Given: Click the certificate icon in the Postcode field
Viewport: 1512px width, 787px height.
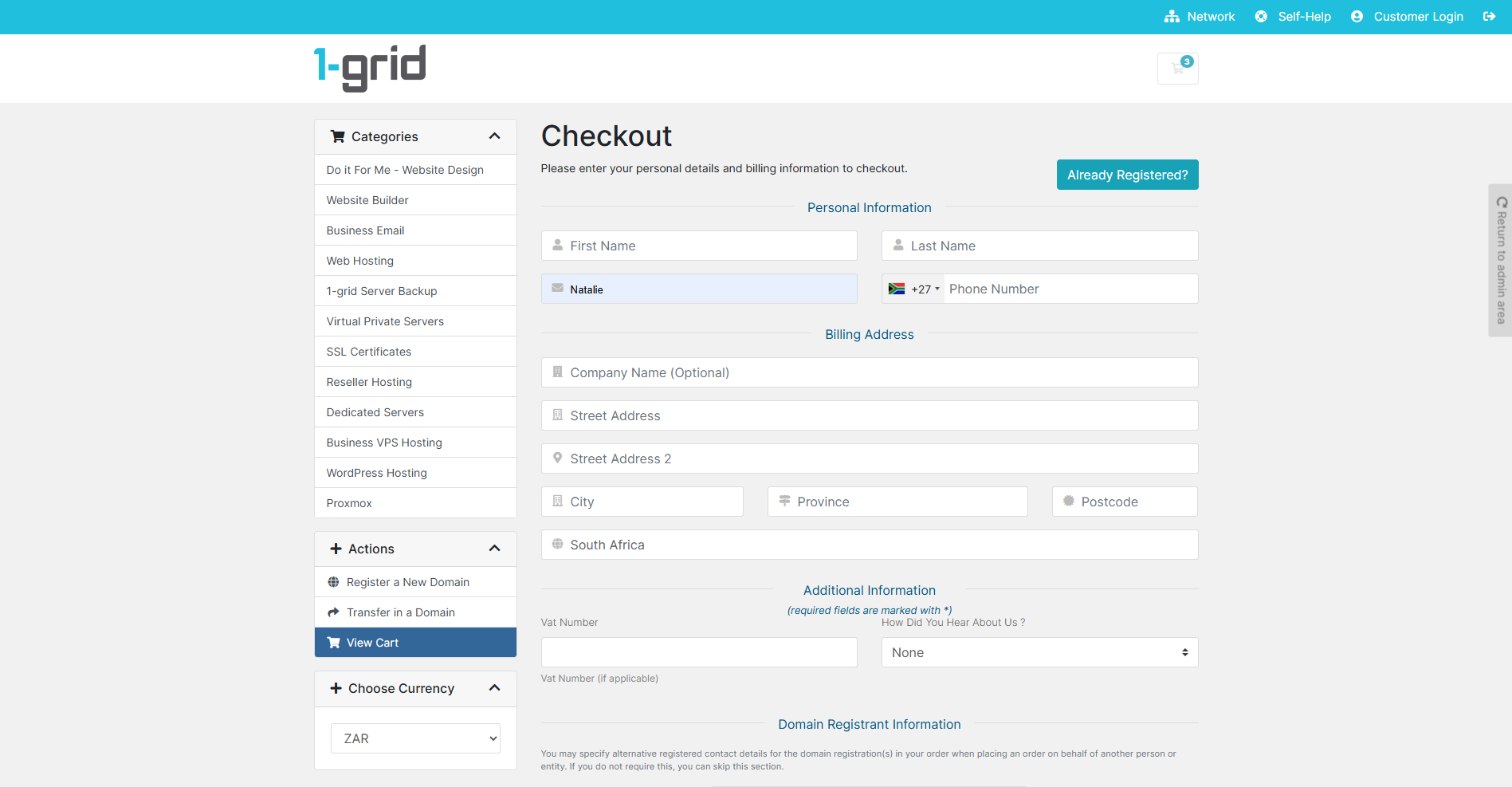Looking at the screenshot, I should point(1068,501).
